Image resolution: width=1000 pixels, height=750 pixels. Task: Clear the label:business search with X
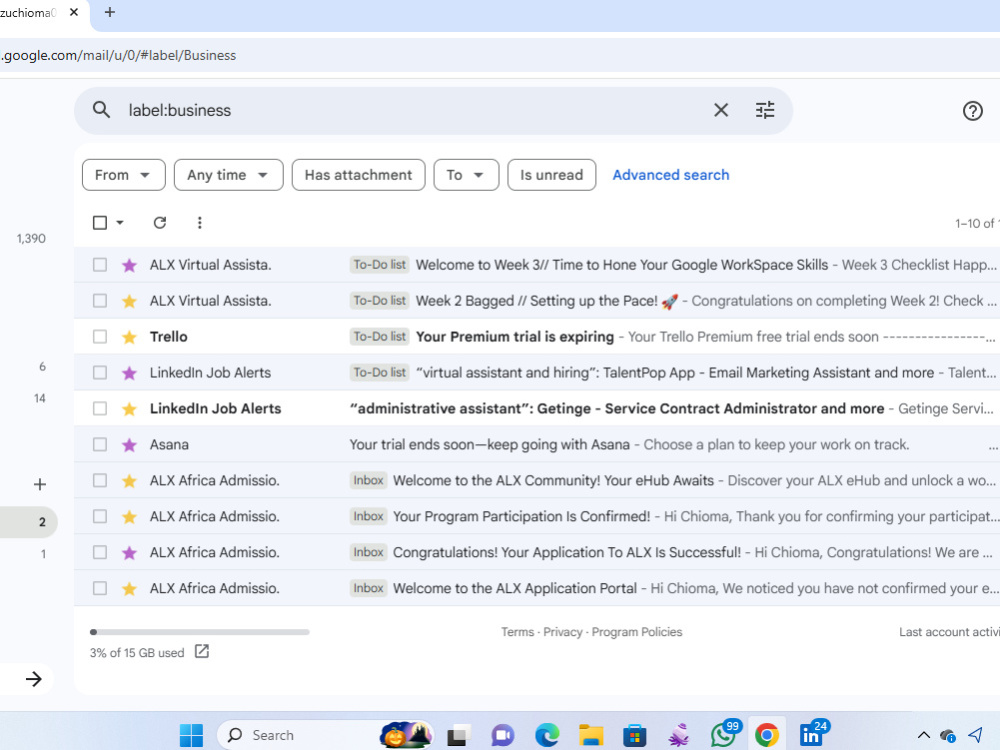pyautogui.click(x=721, y=110)
